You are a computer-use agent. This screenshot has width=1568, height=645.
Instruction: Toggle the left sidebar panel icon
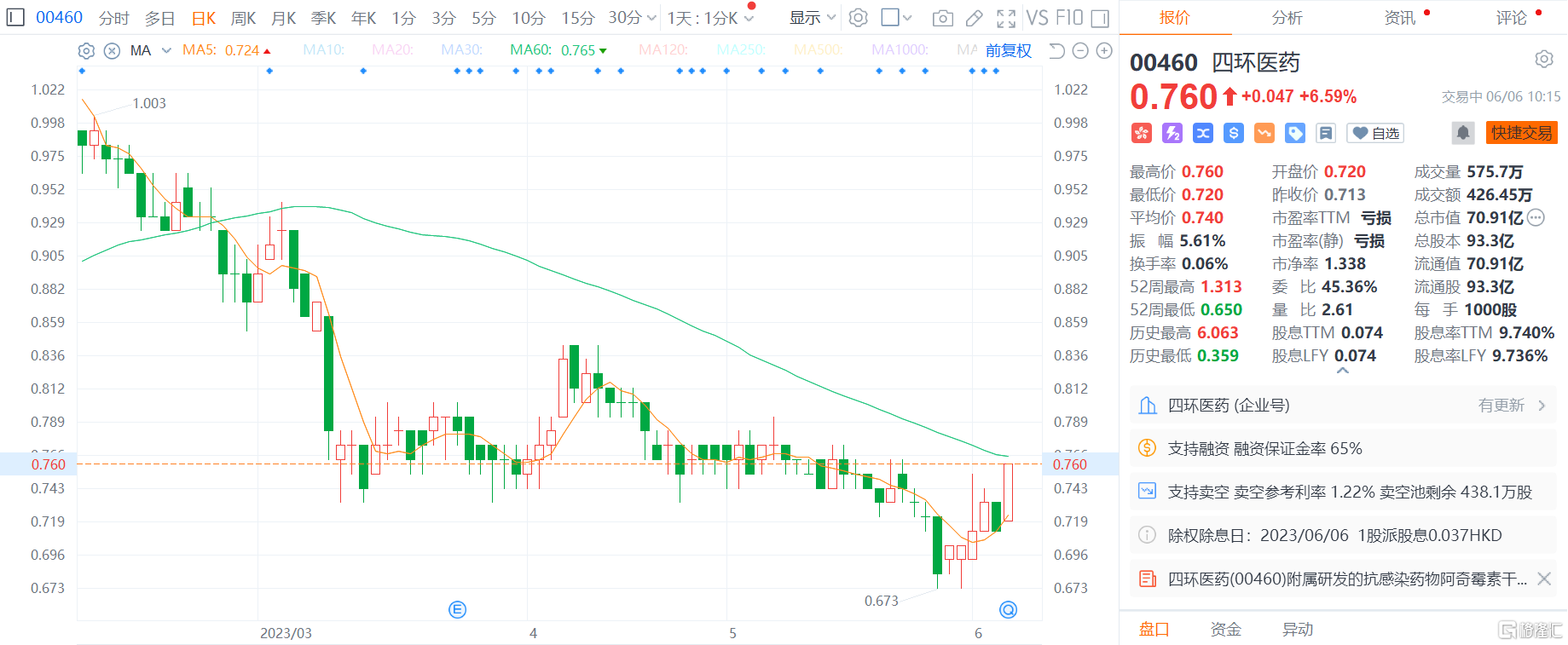point(15,17)
